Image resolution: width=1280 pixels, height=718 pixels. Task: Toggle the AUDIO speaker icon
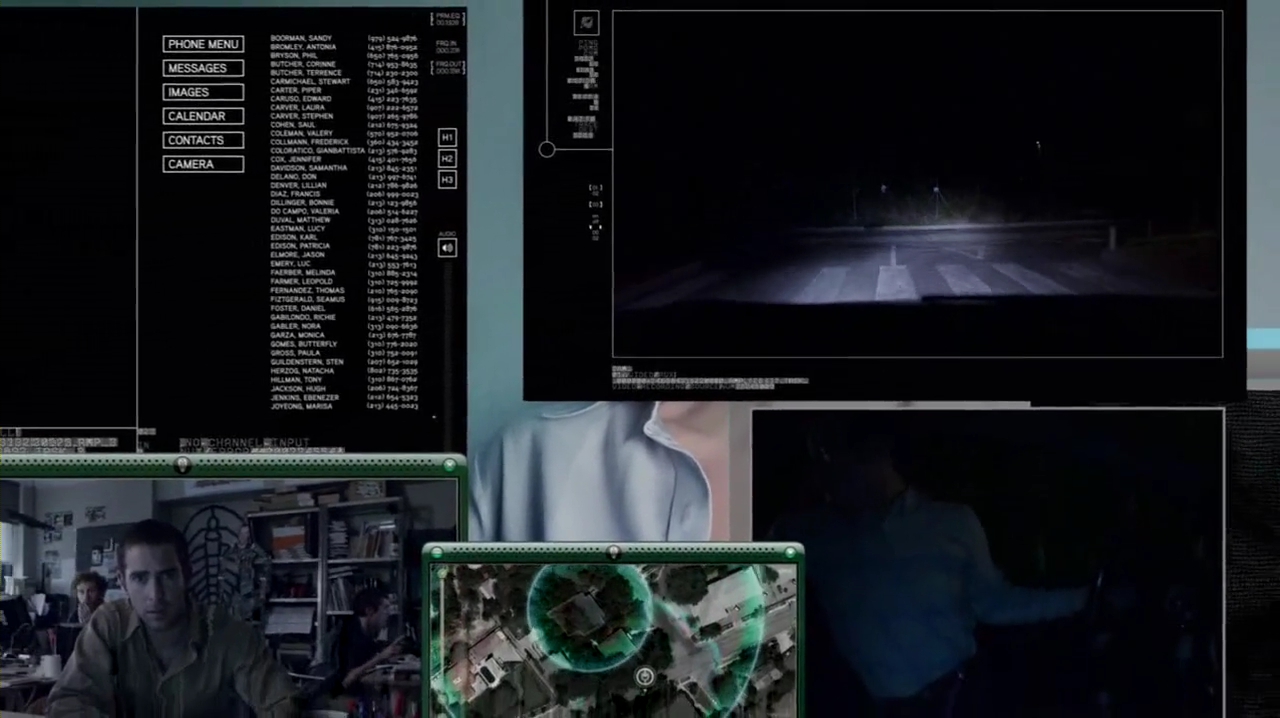tap(447, 248)
